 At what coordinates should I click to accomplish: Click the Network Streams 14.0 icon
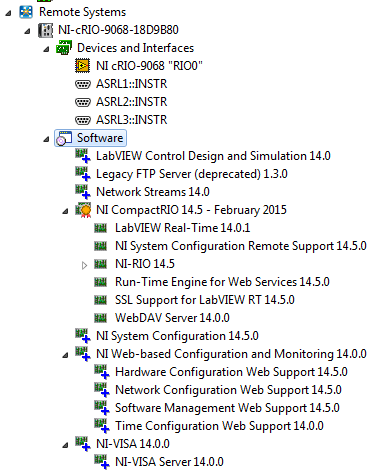coord(83,192)
